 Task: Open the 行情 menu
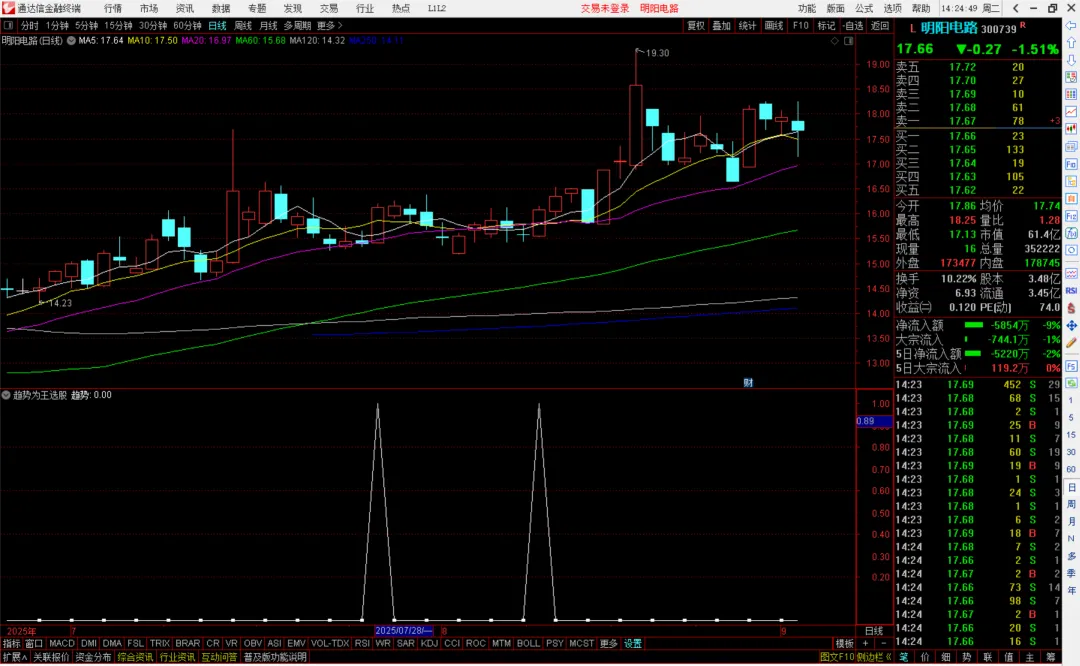pos(113,8)
